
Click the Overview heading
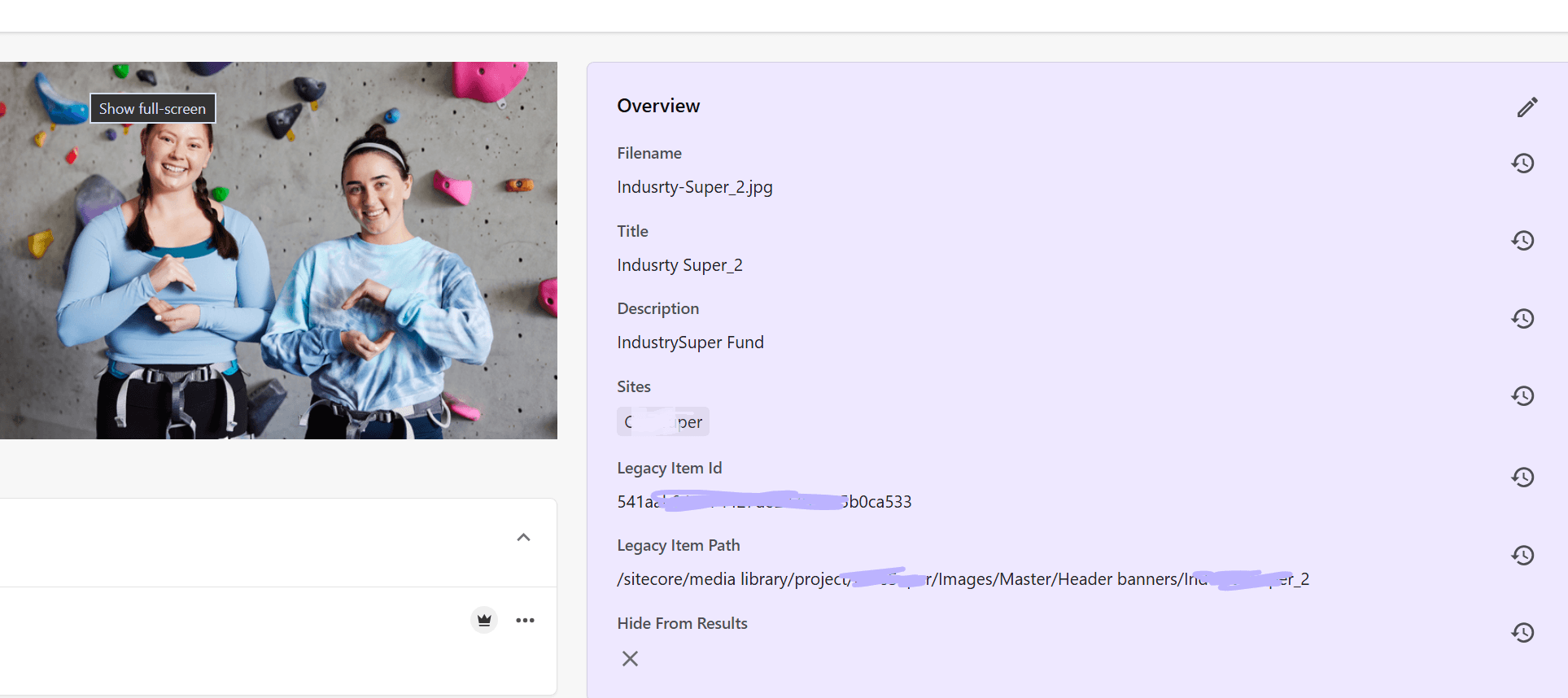click(x=658, y=106)
